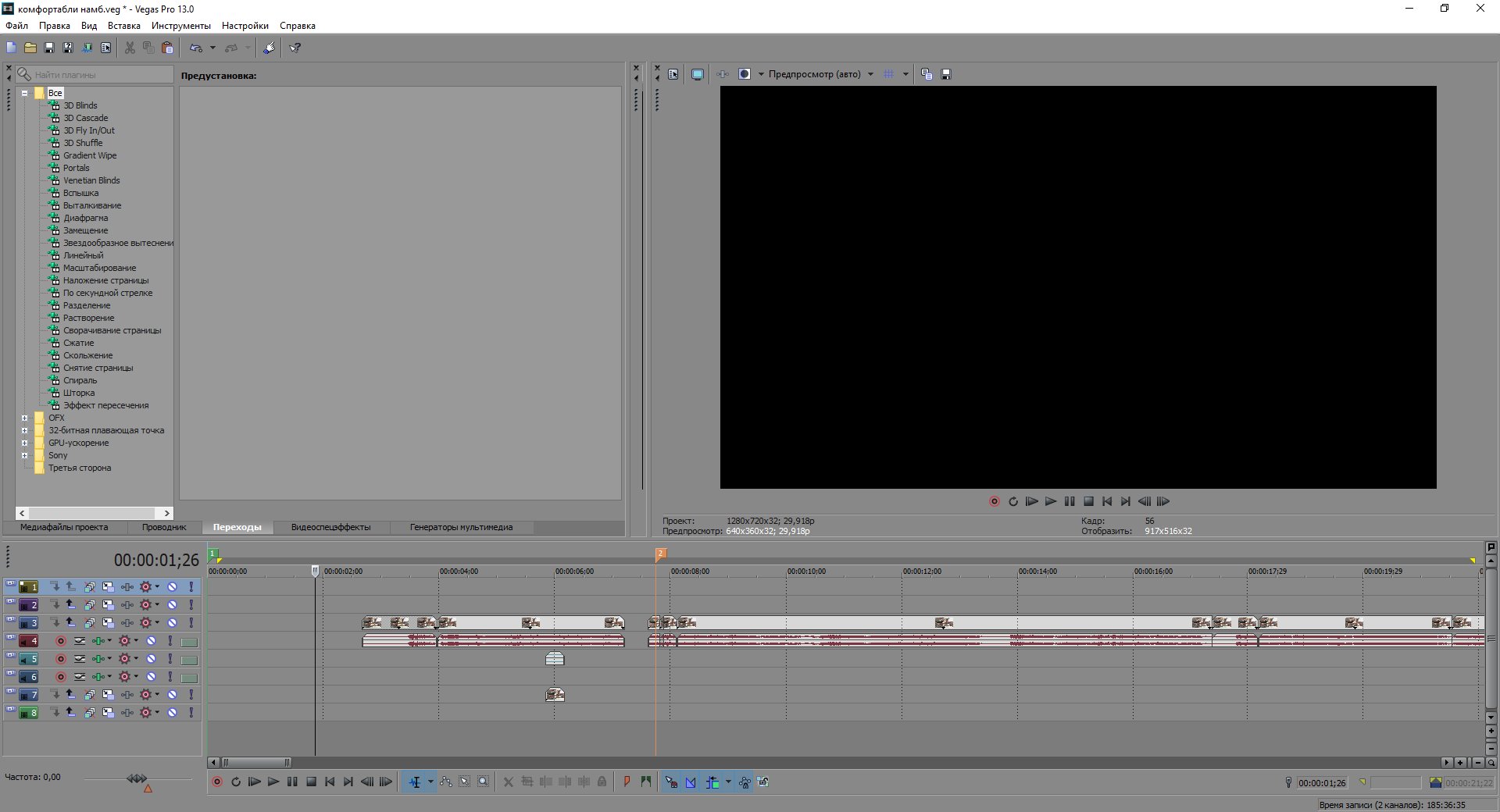Viewport: 1500px width, 812px height.
Task: Click the Undo arrow icon
Action: tap(196, 48)
